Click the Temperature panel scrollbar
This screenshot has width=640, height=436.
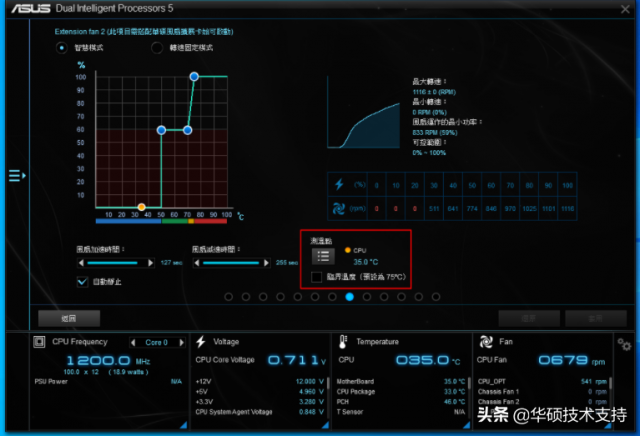pyautogui.click(x=469, y=384)
